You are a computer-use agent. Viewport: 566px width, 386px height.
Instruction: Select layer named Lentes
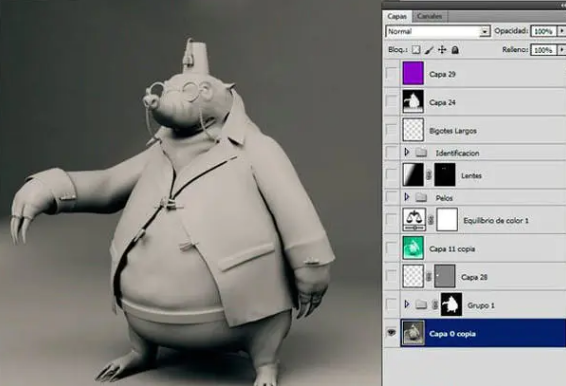coord(471,176)
